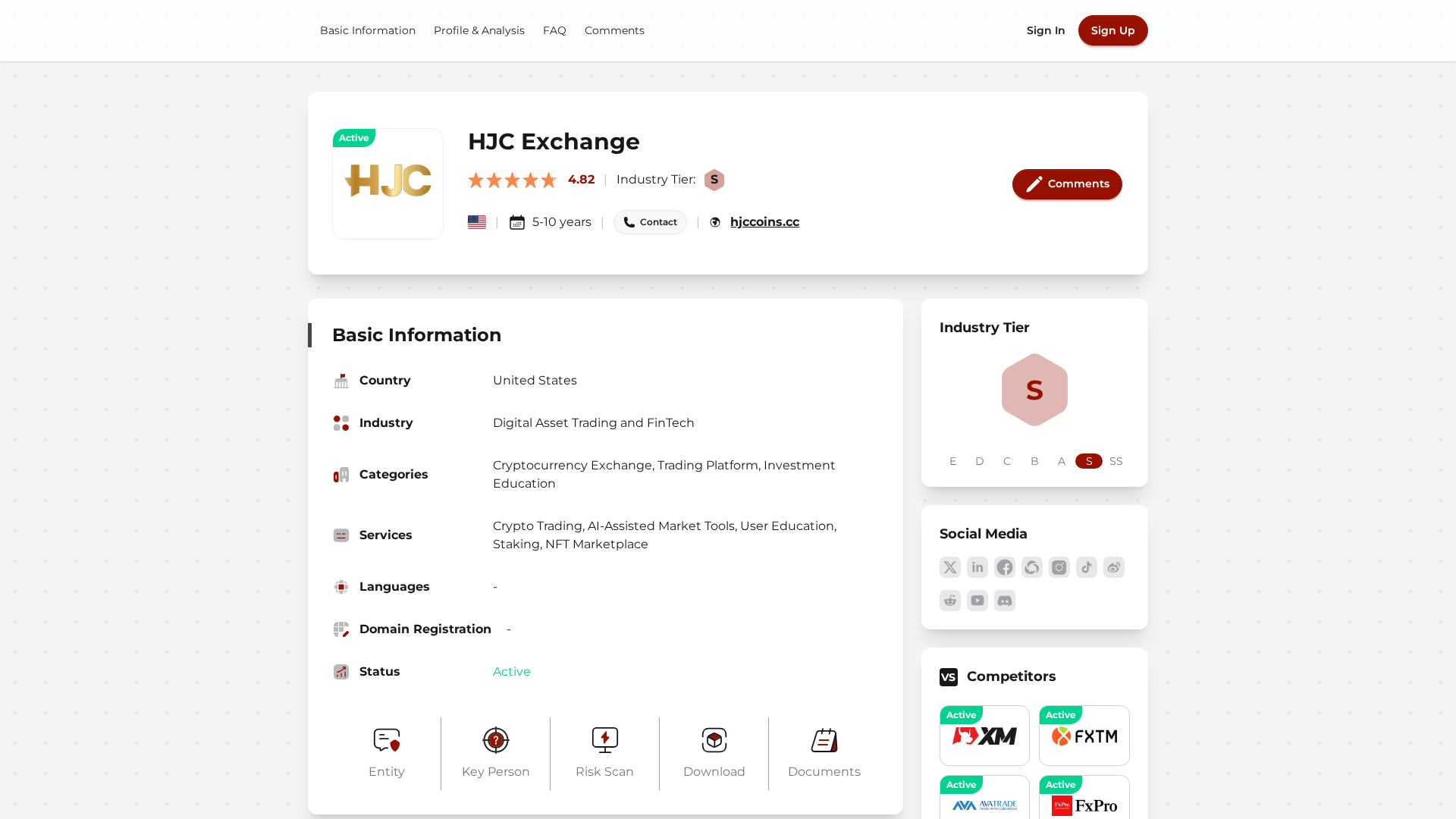The width and height of the screenshot is (1456, 819).
Task: Open the Facebook social icon
Action: tap(1004, 567)
